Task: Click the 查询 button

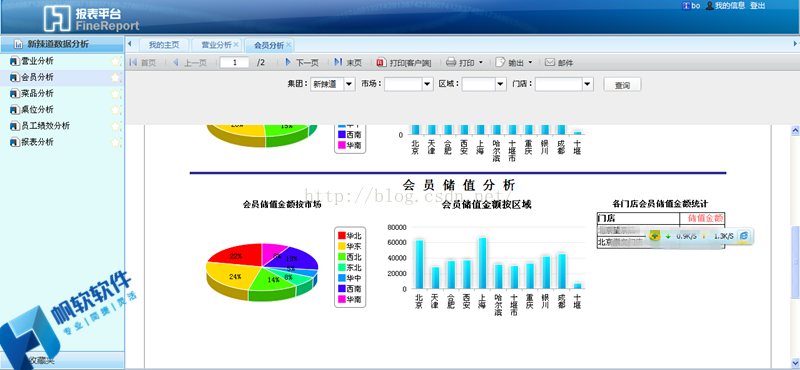Action: coord(622,85)
